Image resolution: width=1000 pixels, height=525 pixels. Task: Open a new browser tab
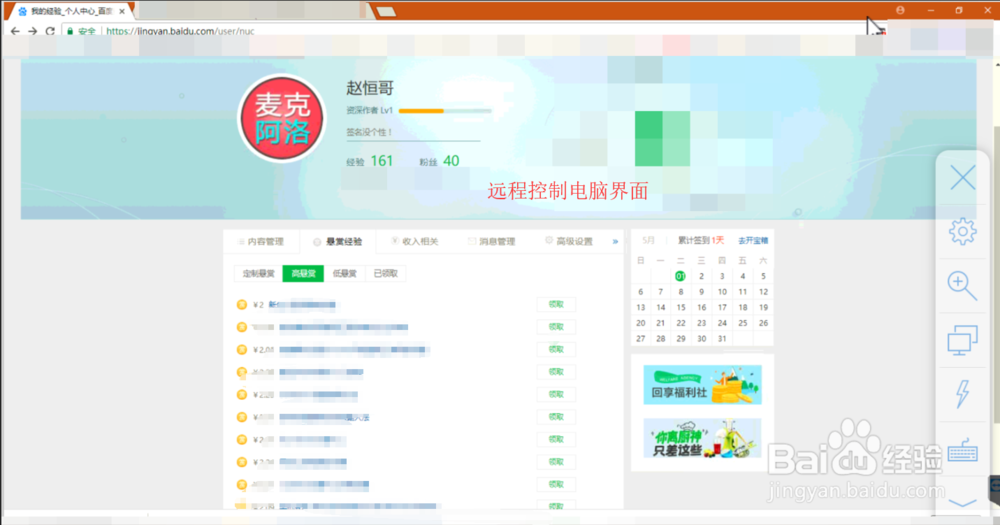pos(386,11)
